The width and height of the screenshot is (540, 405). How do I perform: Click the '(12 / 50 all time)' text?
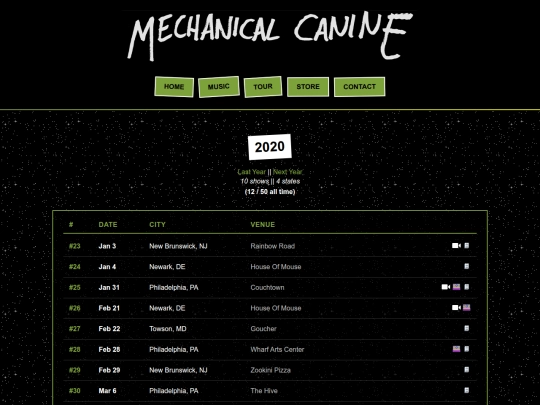click(x=270, y=191)
